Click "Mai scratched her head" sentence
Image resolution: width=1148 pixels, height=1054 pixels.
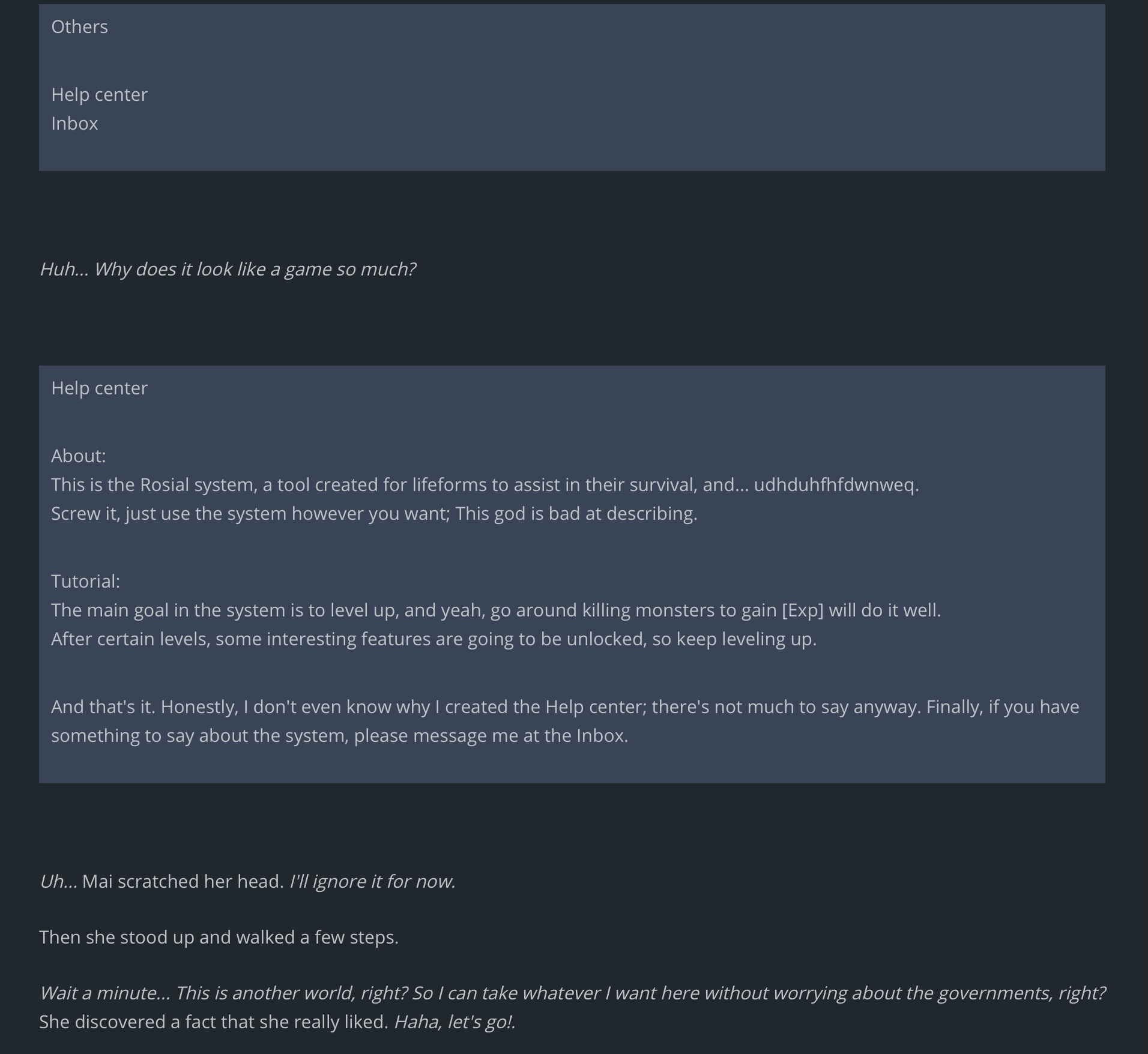[183, 882]
